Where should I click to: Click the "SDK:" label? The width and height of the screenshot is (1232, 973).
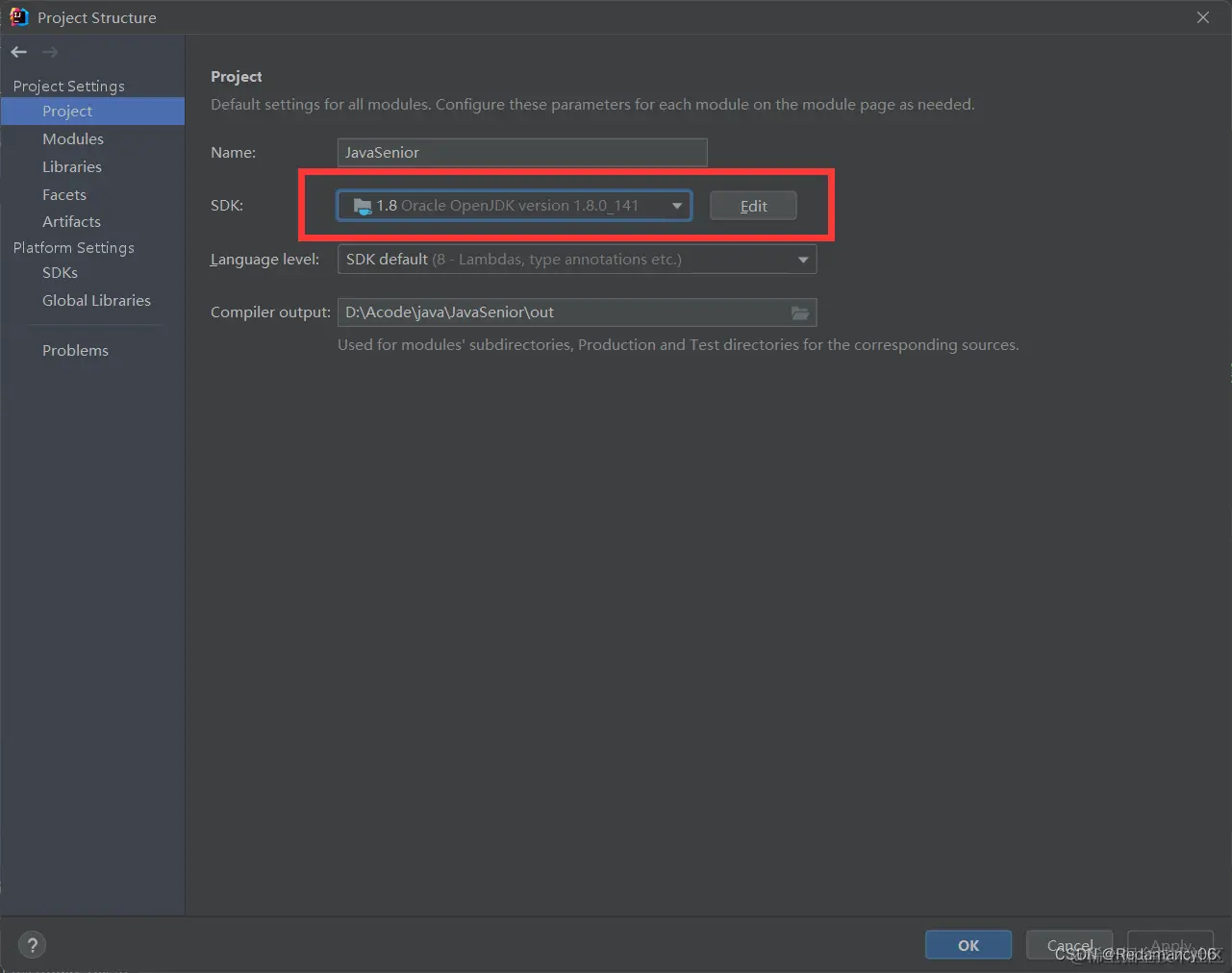pos(227,206)
